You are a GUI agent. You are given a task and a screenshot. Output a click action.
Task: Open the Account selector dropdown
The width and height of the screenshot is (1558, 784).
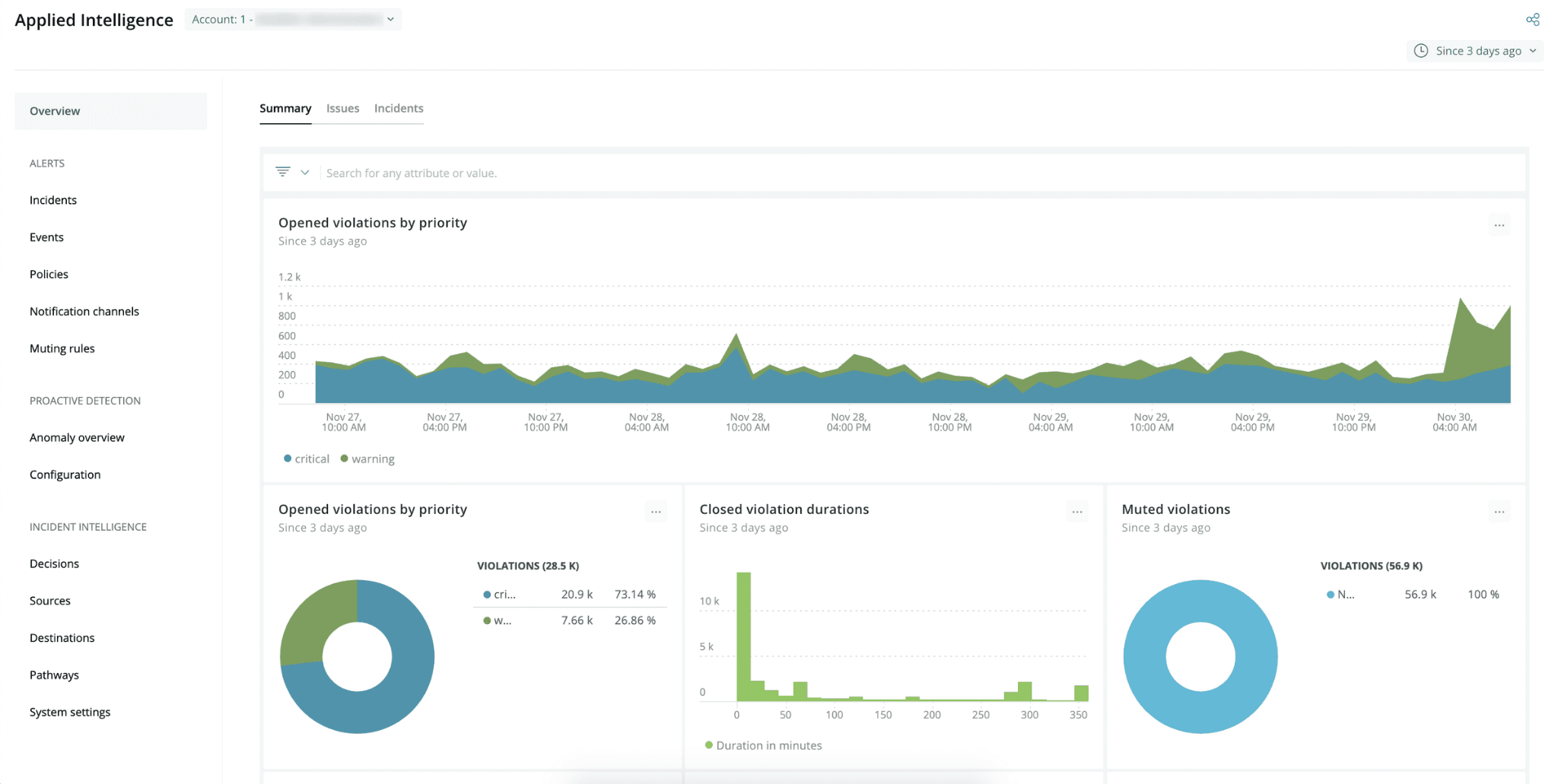(293, 19)
